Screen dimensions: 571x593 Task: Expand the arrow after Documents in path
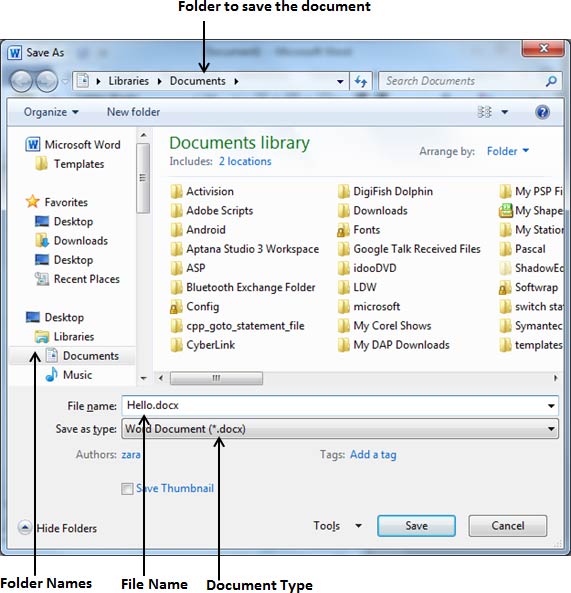pos(236,81)
